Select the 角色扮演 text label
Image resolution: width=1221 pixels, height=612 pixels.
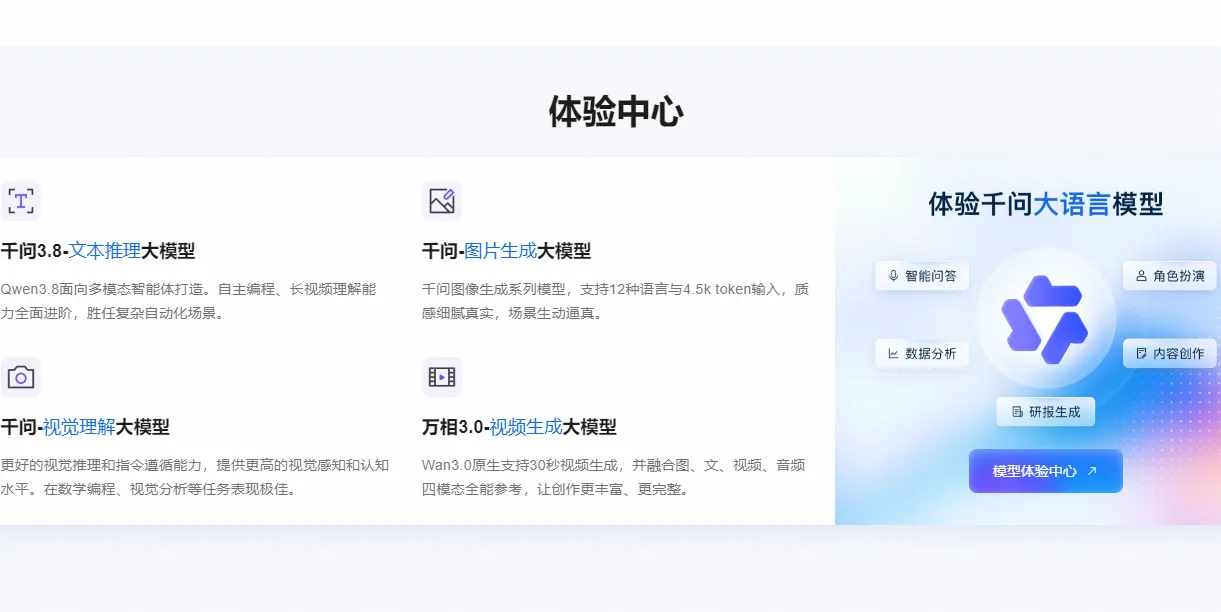click(1179, 276)
